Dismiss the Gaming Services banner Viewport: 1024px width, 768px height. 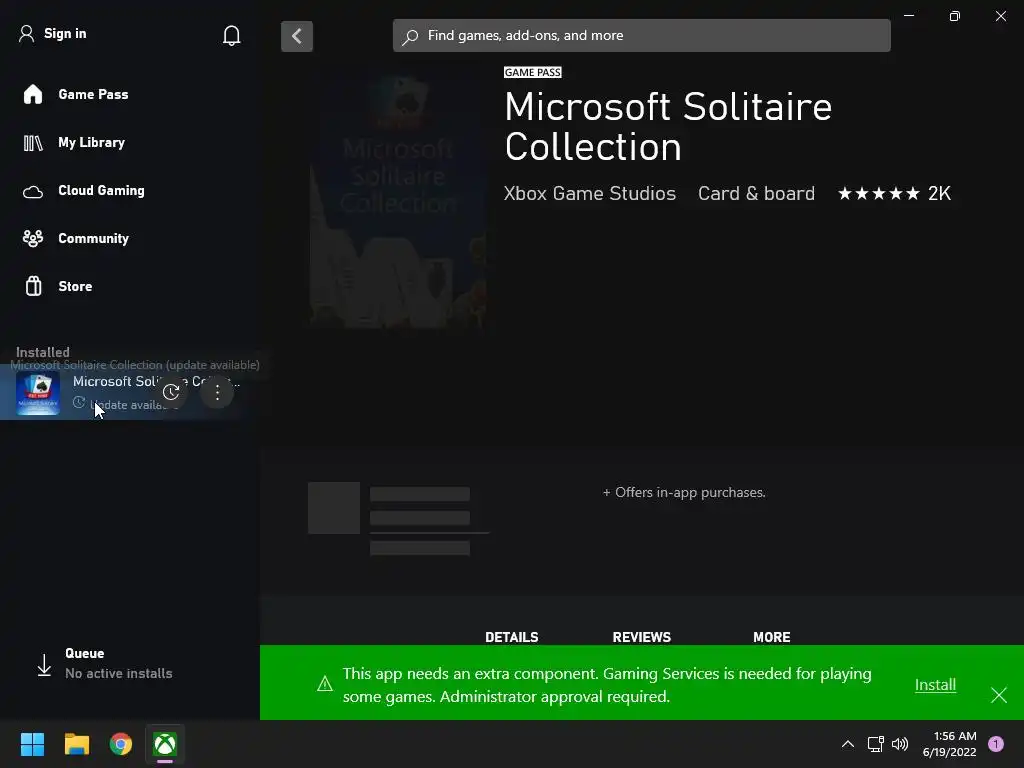pyautogui.click(x=999, y=695)
